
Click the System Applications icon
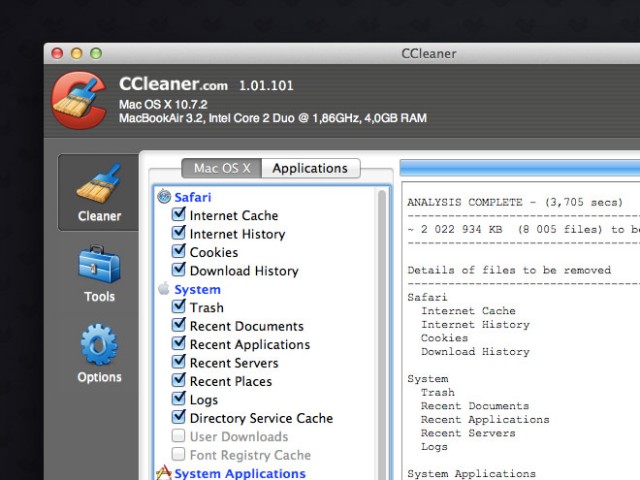164,472
